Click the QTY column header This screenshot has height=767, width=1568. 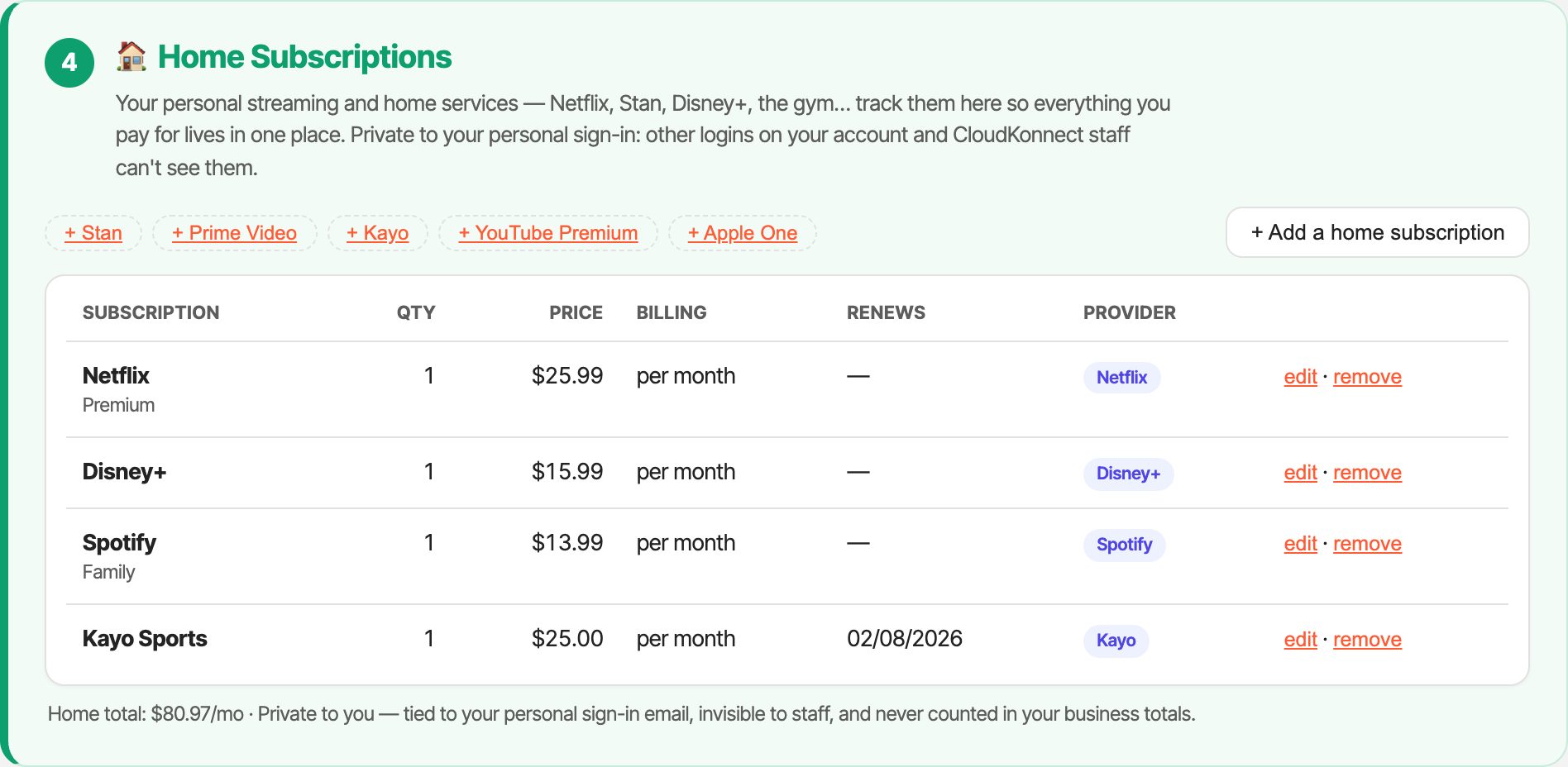(416, 312)
